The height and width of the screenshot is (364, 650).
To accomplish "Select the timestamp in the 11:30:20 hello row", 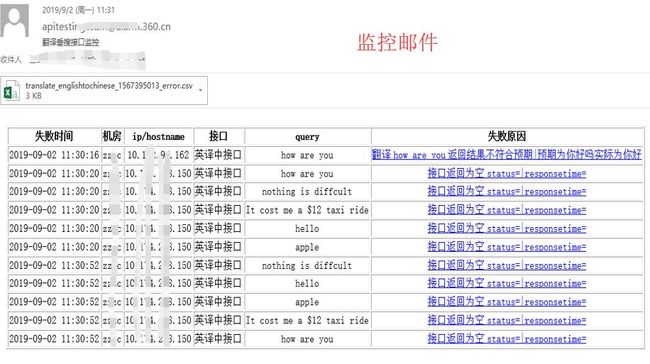I will 54,228.
